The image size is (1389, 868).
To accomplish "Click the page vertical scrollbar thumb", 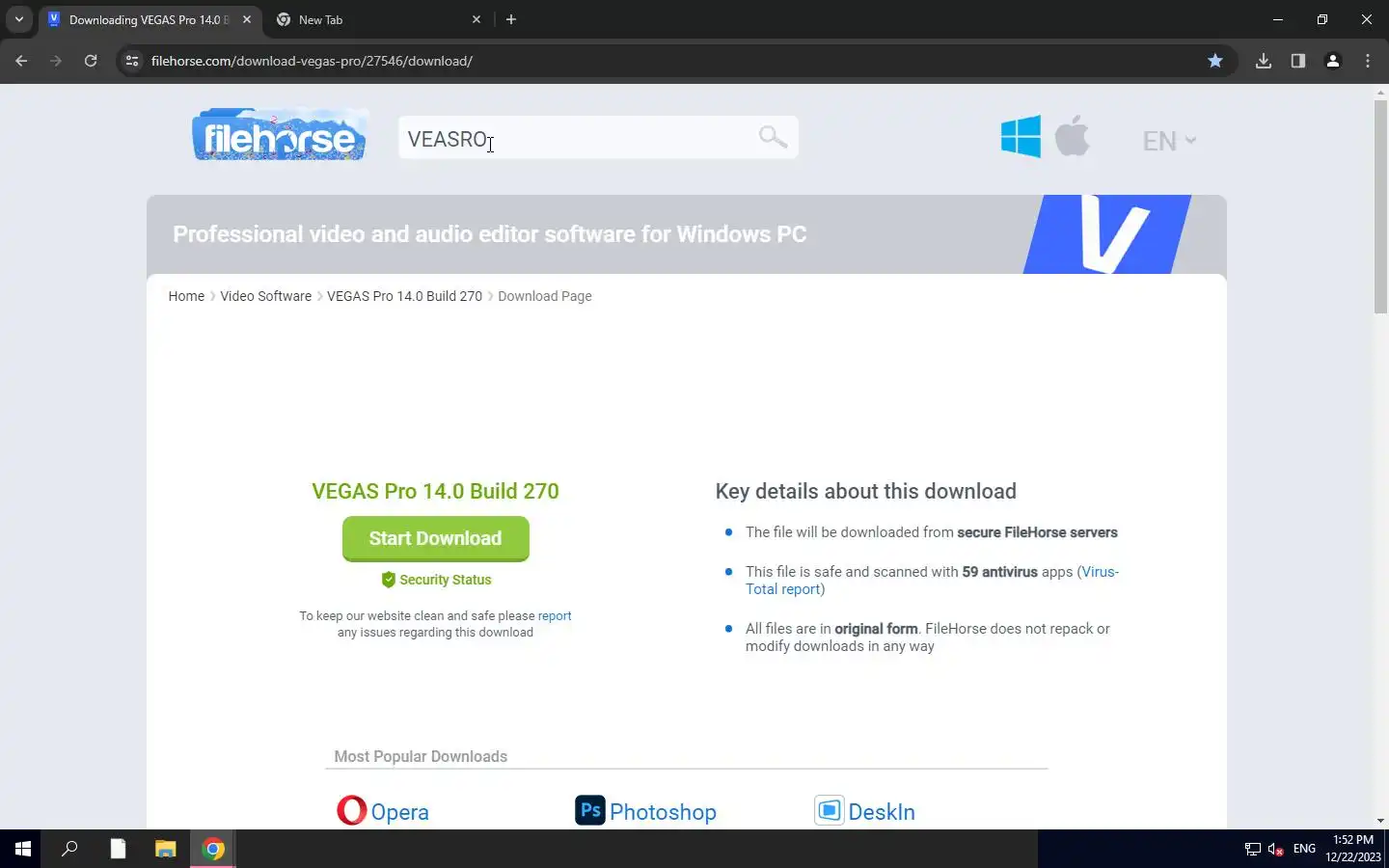I will point(1380,205).
